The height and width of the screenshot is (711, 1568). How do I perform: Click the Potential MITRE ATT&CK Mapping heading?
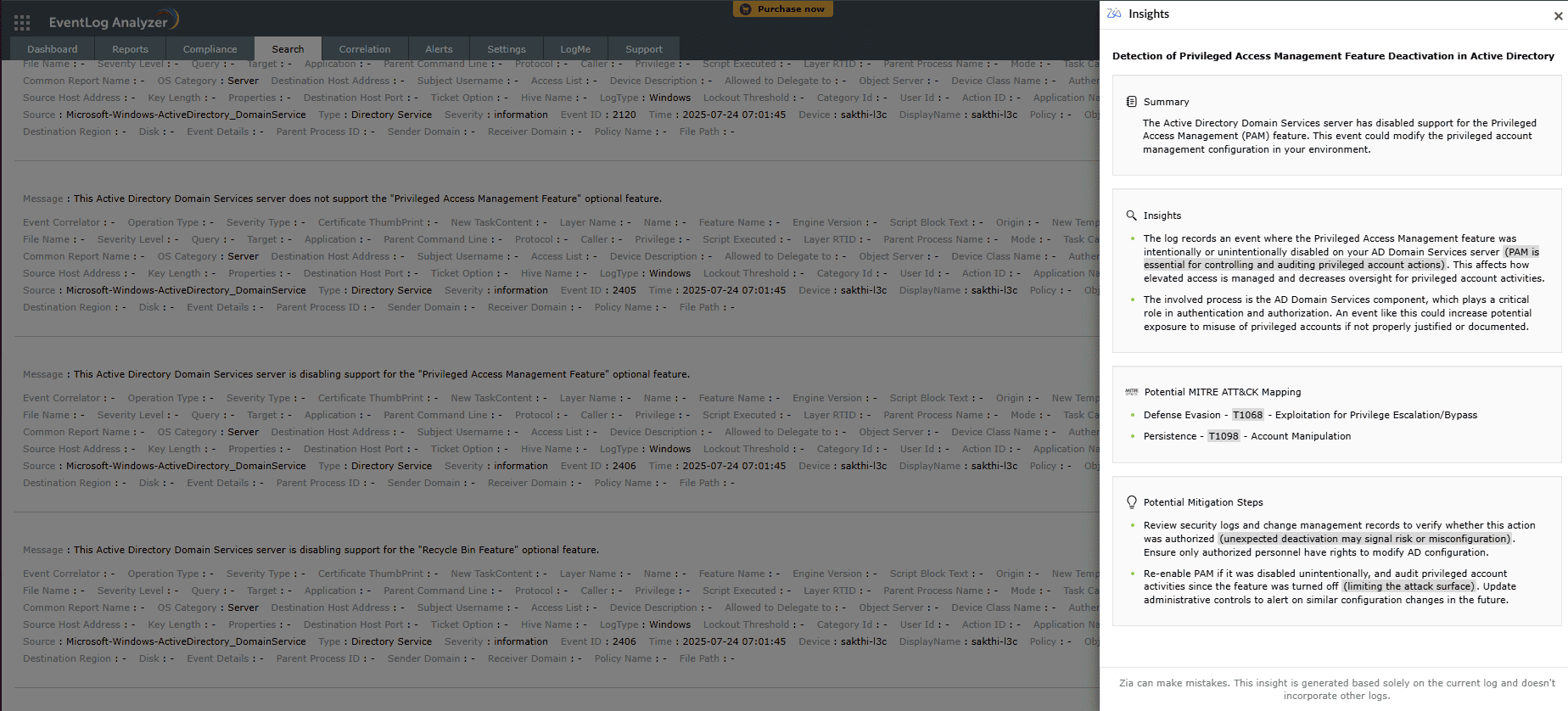point(1223,392)
